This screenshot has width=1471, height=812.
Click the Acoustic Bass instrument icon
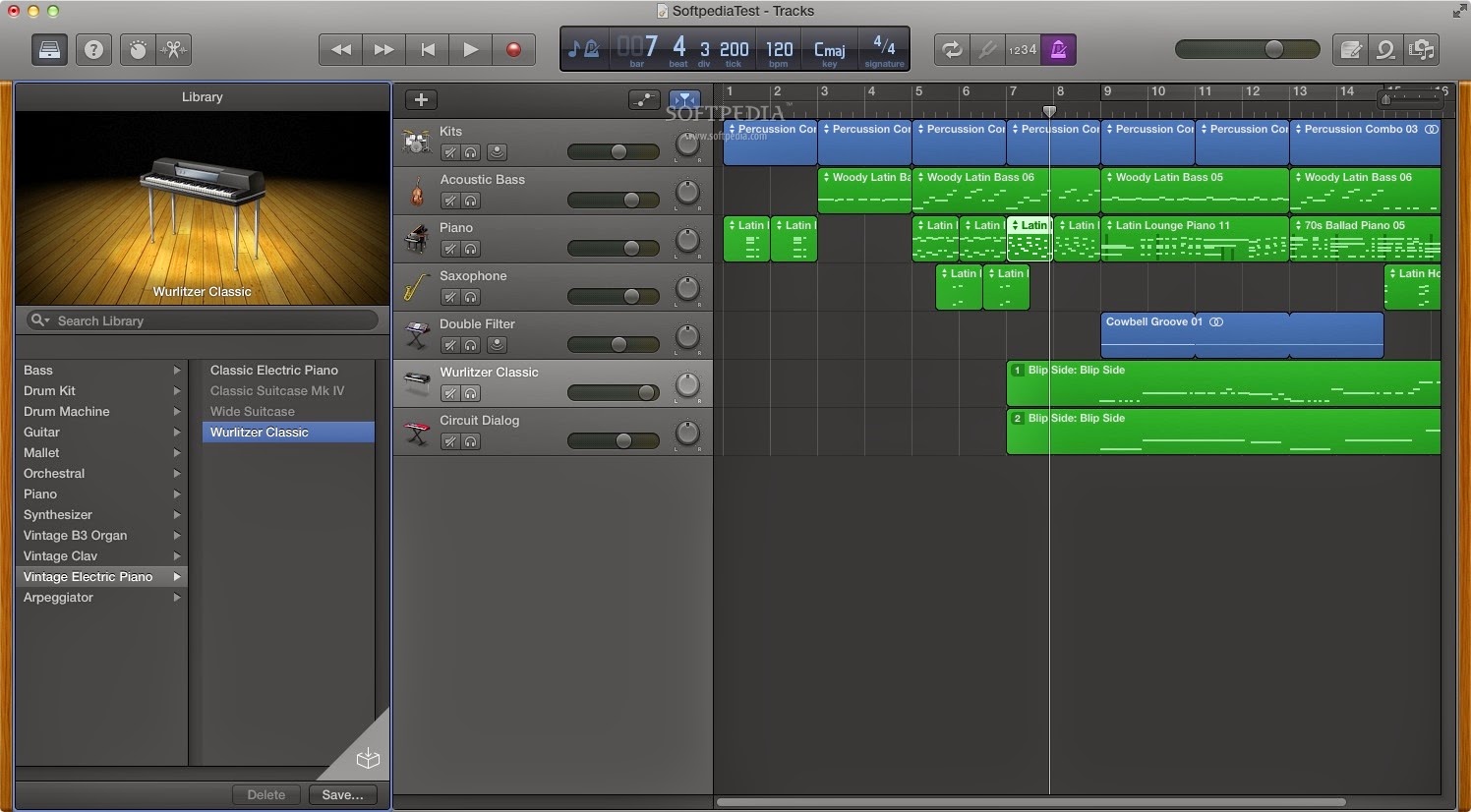click(417, 191)
